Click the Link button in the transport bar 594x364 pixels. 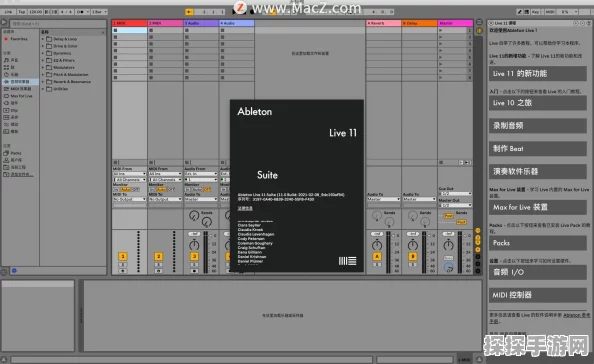[x=8, y=12]
